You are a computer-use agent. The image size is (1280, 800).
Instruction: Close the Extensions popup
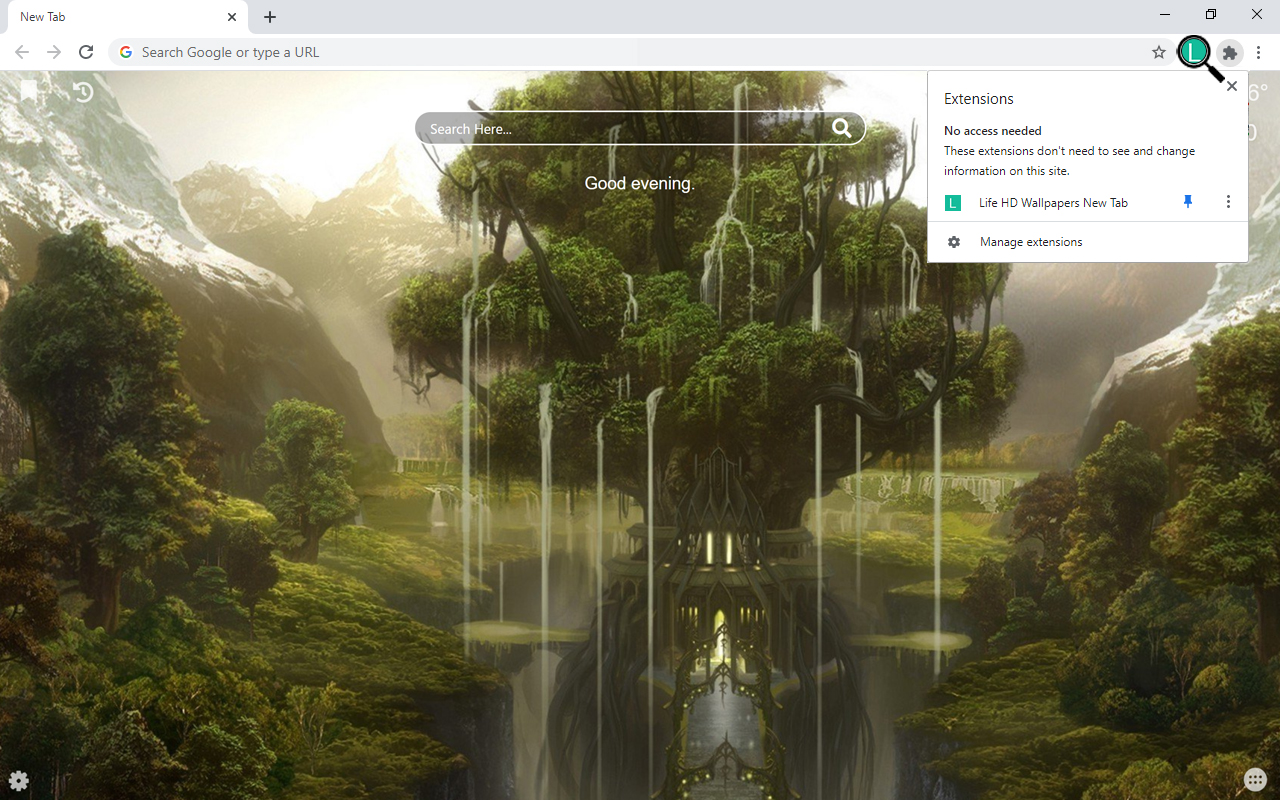pyautogui.click(x=1232, y=86)
